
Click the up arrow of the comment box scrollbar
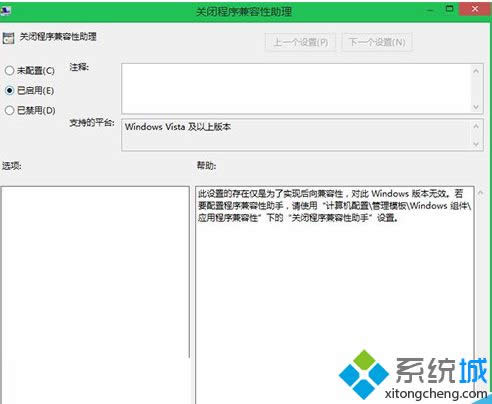(476, 71)
